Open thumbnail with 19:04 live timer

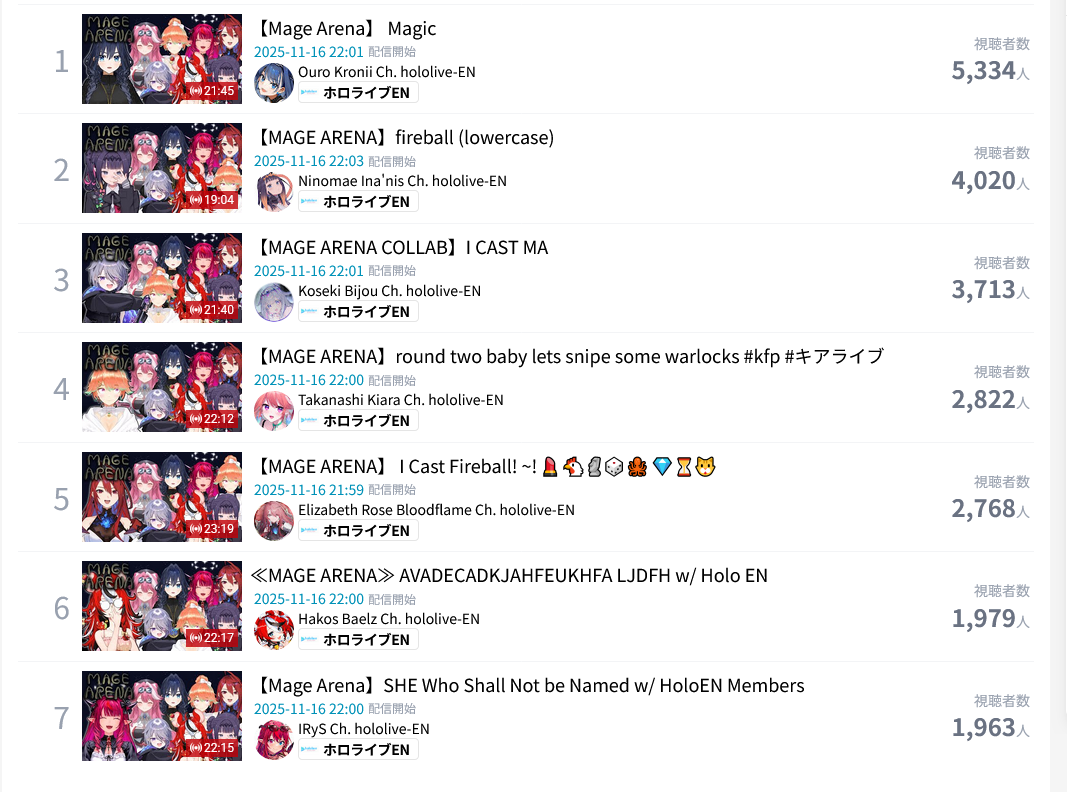point(162,168)
